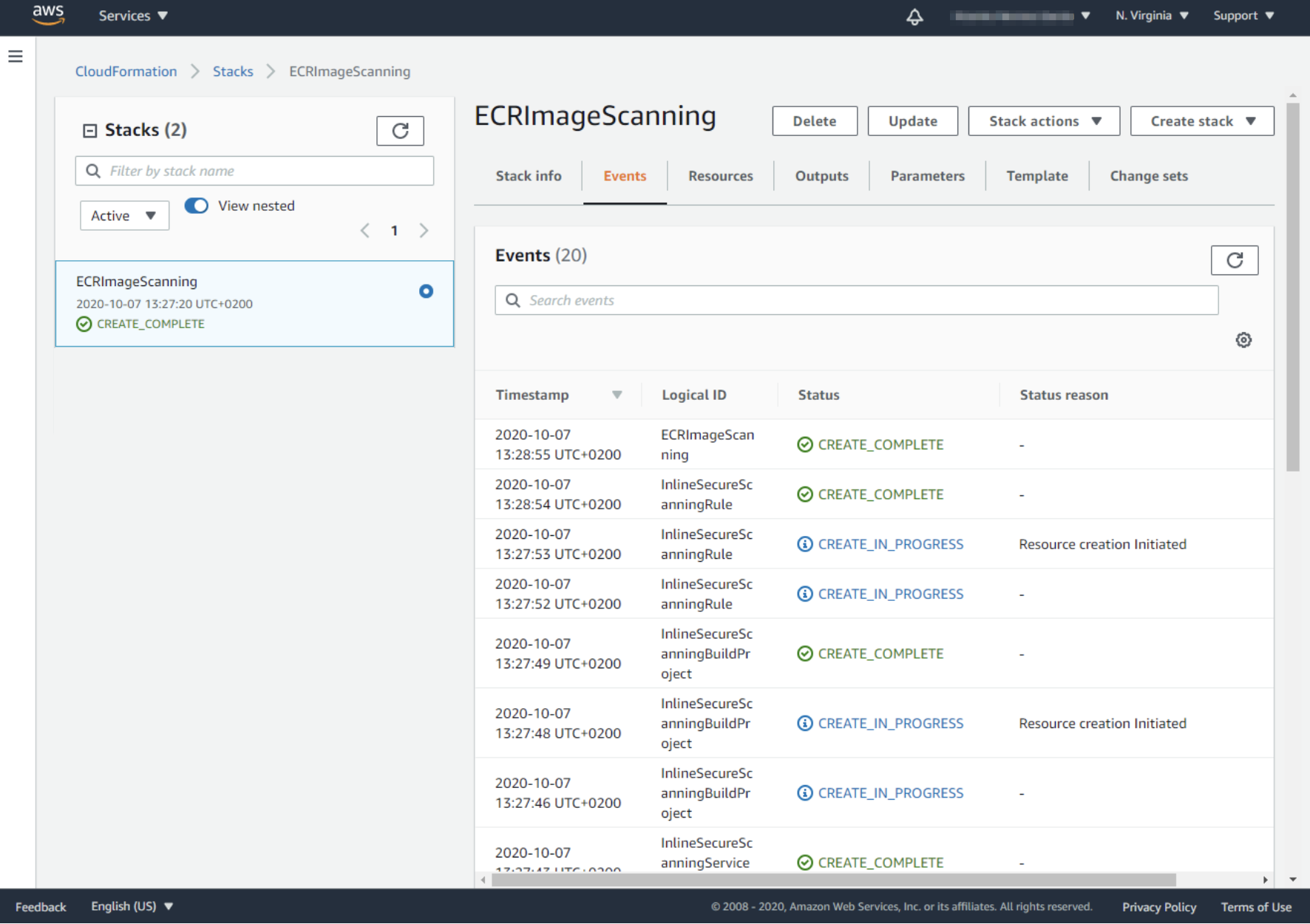Collapse the Stacks panel square icon
Image resolution: width=1310 pixels, height=924 pixels.
89,131
